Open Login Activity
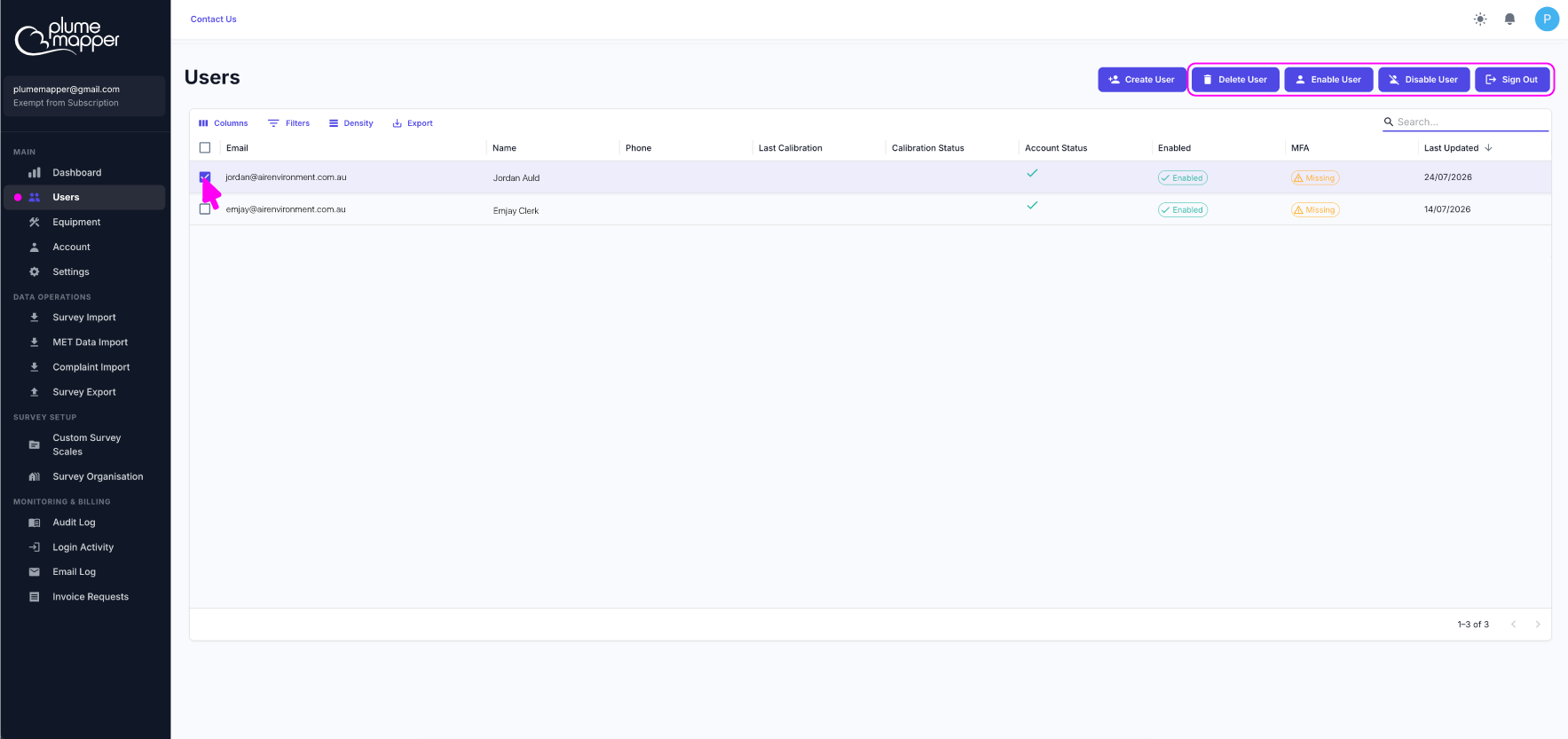The image size is (1568, 739). 84,547
